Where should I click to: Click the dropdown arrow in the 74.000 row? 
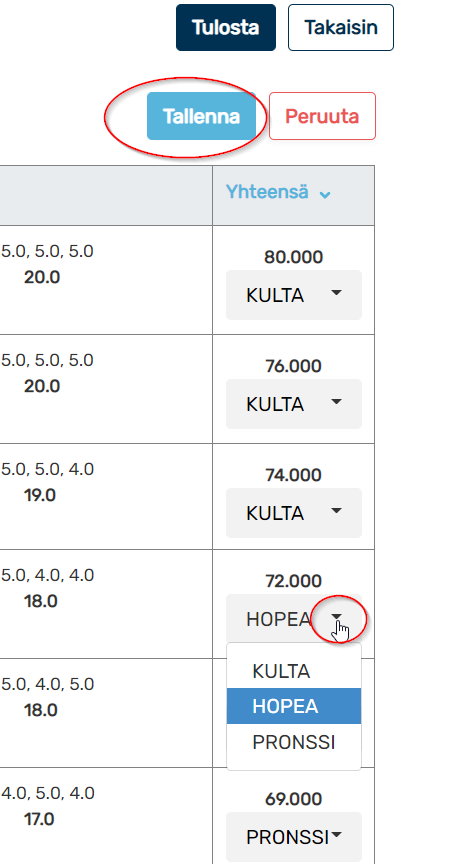point(336,511)
